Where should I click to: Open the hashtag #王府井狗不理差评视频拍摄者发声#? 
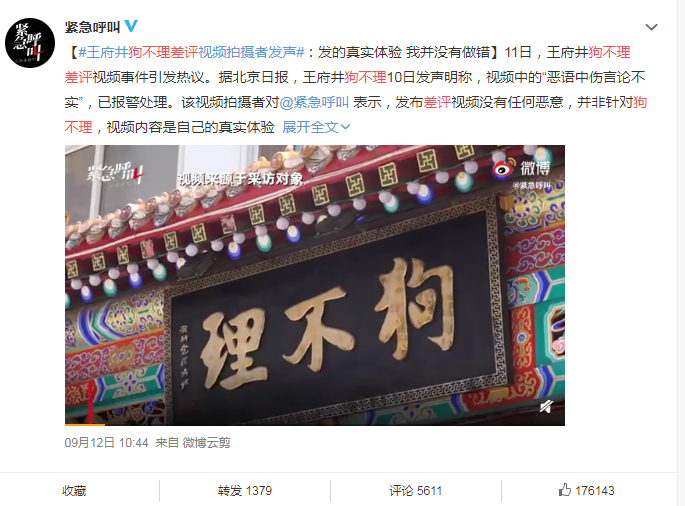pos(191,52)
